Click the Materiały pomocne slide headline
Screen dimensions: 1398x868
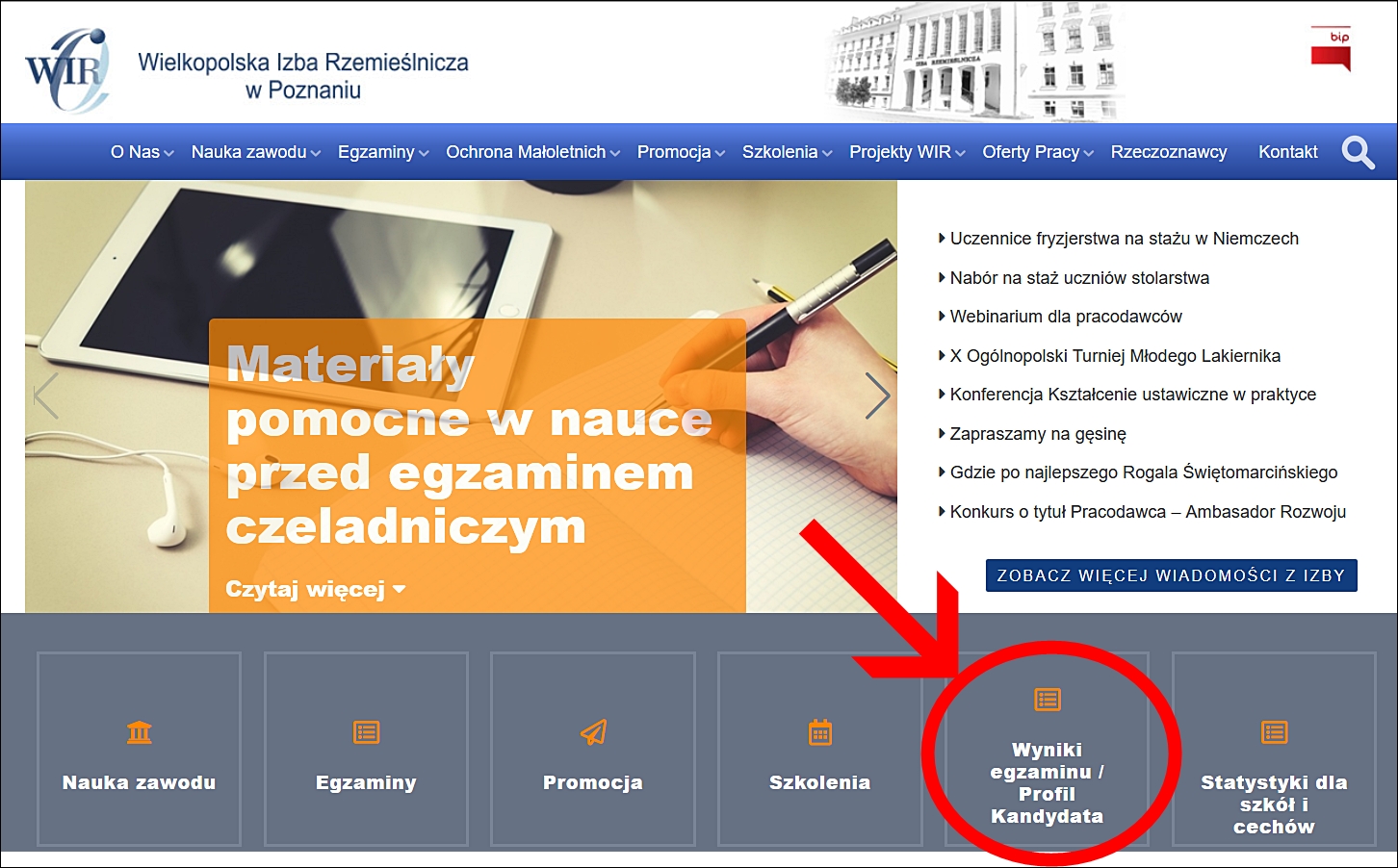coord(469,446)
